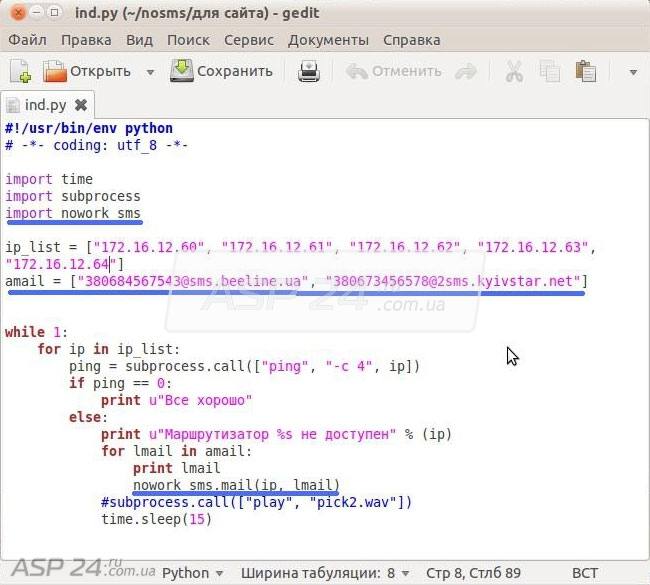650x585 pixels.
Task: Click the Copy icon
Action: tap(549, 71)
